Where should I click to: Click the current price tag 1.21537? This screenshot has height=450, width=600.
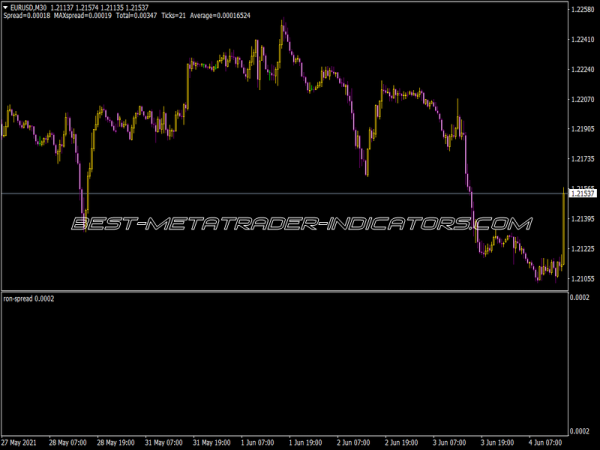[582, 193]
